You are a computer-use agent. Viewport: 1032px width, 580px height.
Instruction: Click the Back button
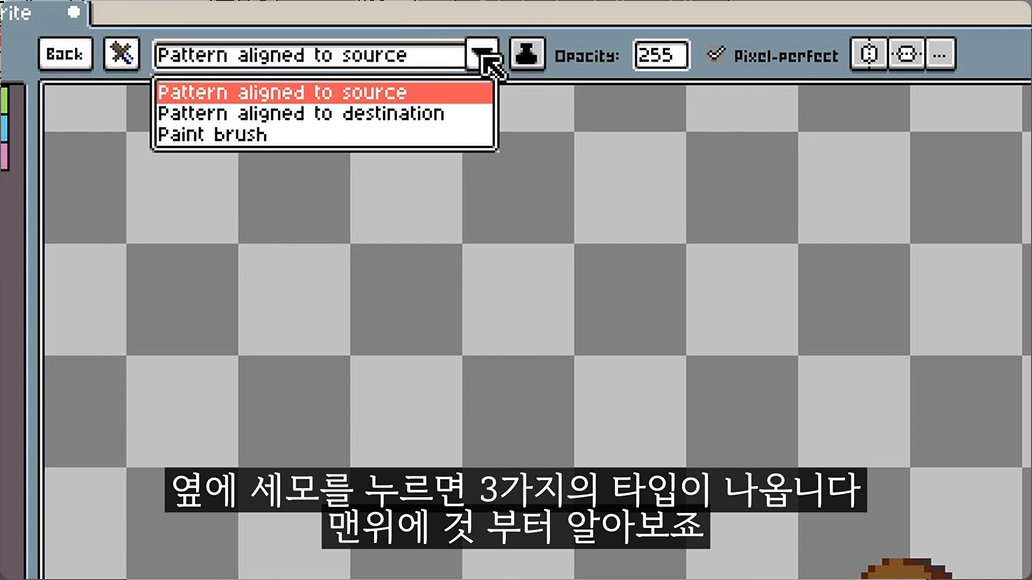point(65,54)
